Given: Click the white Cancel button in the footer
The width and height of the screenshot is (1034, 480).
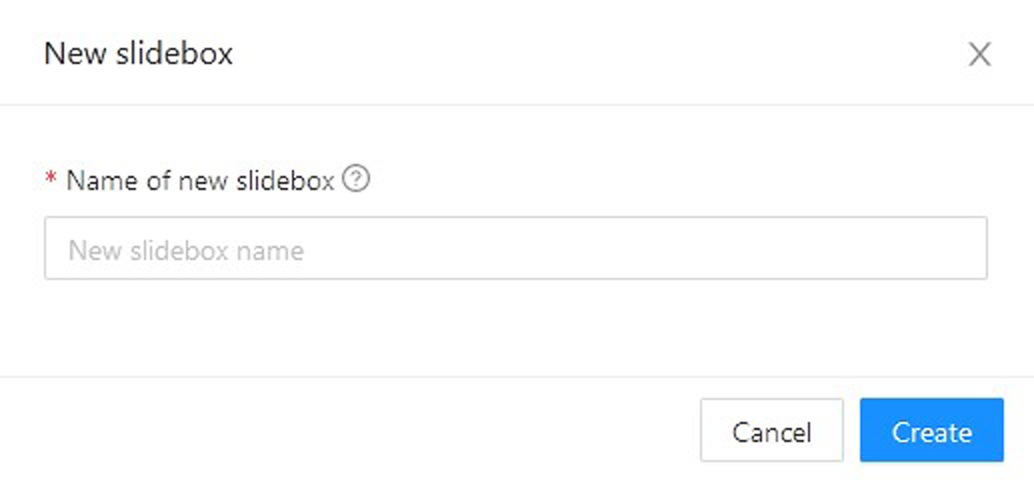Looking at the screenshot, I should tap(771, 432).
